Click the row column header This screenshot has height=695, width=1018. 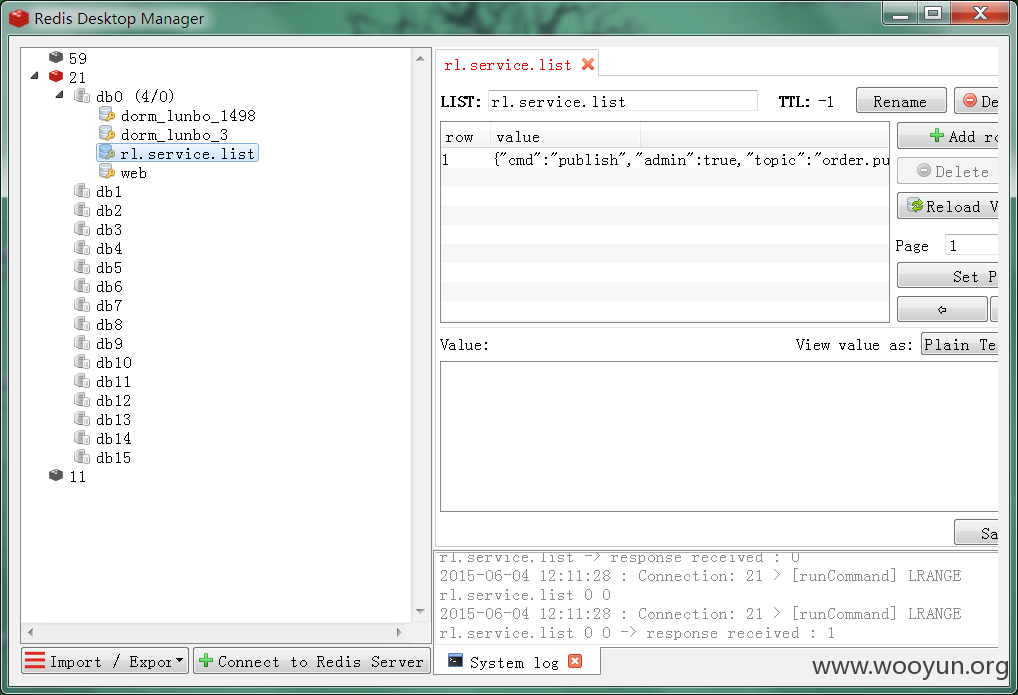[466, 137]
